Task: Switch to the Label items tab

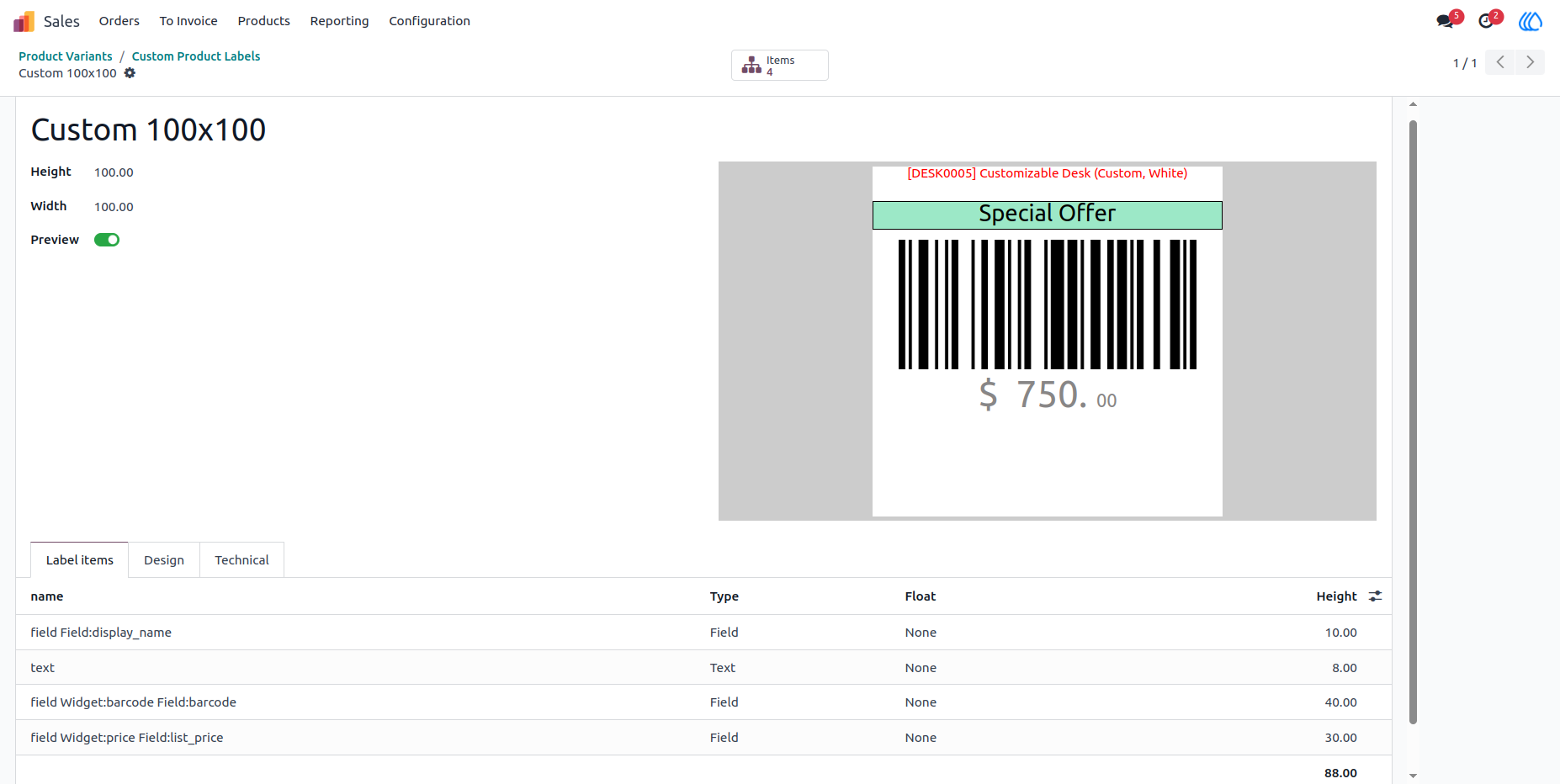Action: 79,560
